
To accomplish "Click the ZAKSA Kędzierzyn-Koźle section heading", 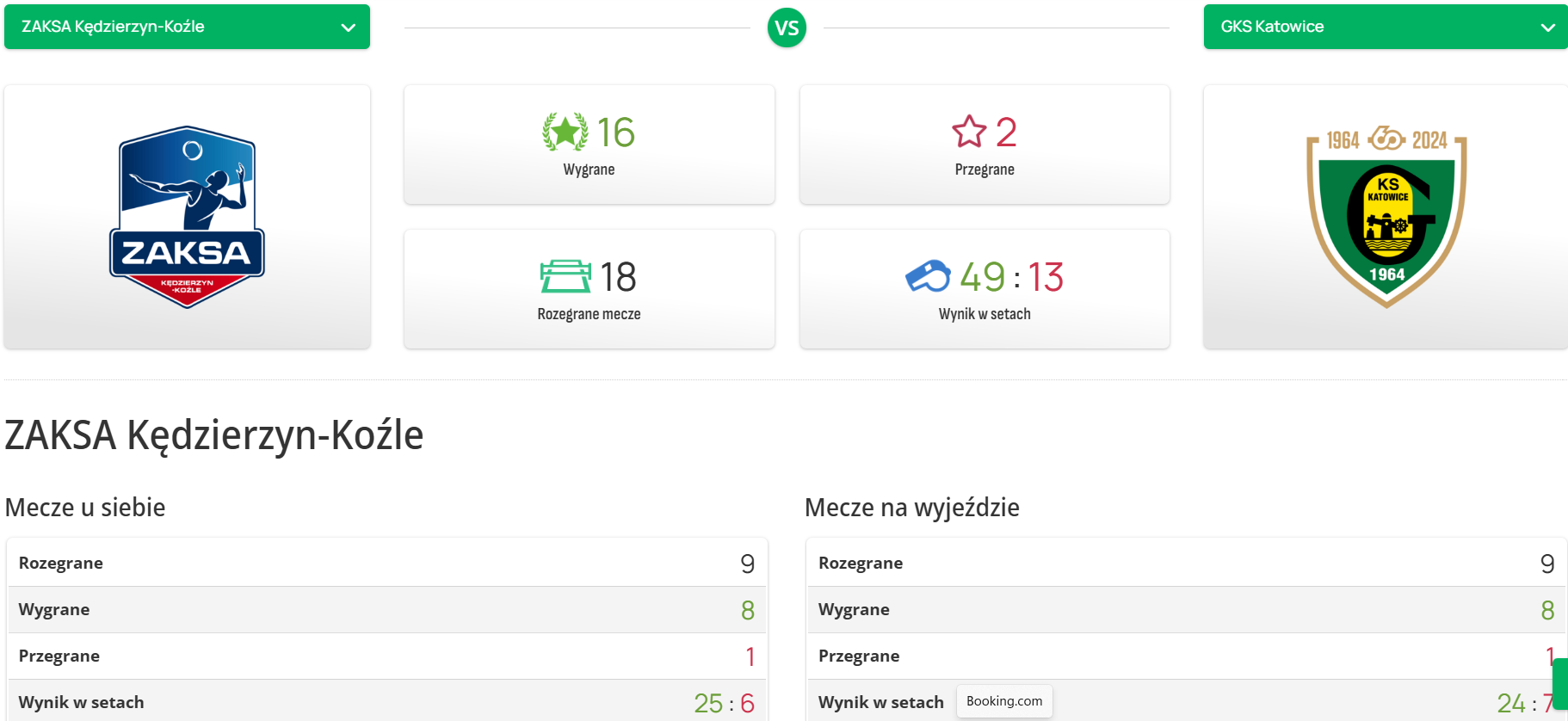I will pyautogui.click(x=214, y=435).
